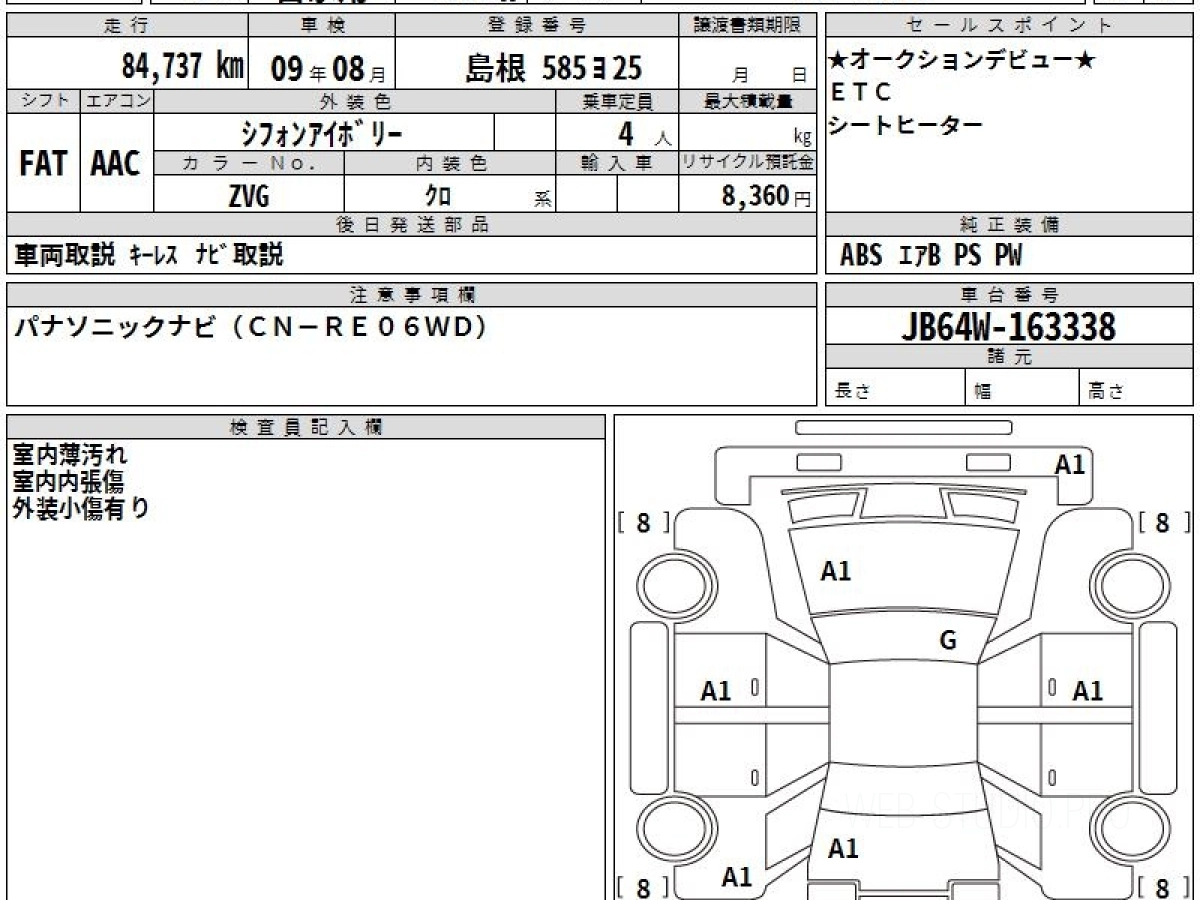The height and width of the screenshot is (900, 1200).
Task: Select registration number 島根 585ヨ25
Action: 553,68
